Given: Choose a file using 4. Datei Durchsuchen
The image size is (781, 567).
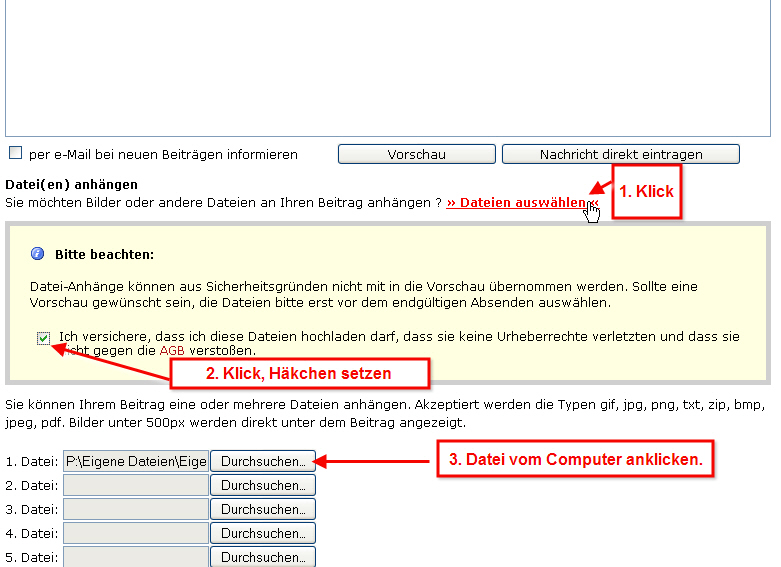Looking at the screenshot, I should click(x=262, y=533).
